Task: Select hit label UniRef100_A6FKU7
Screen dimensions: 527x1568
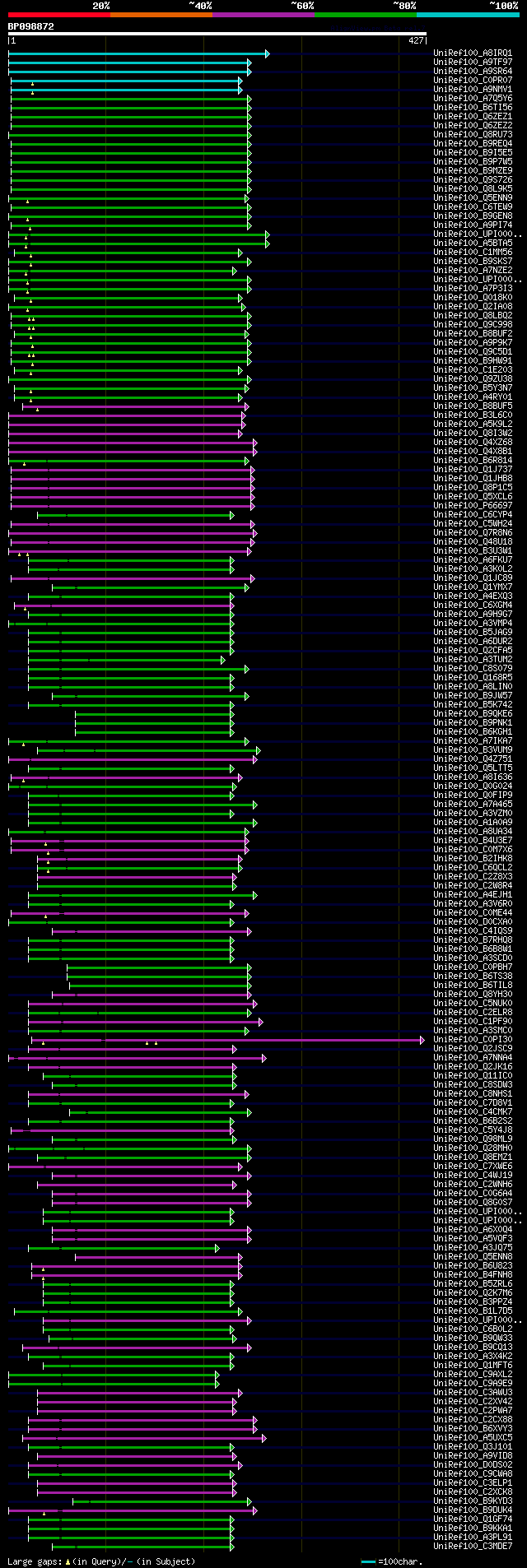Action: coord(473,560)
